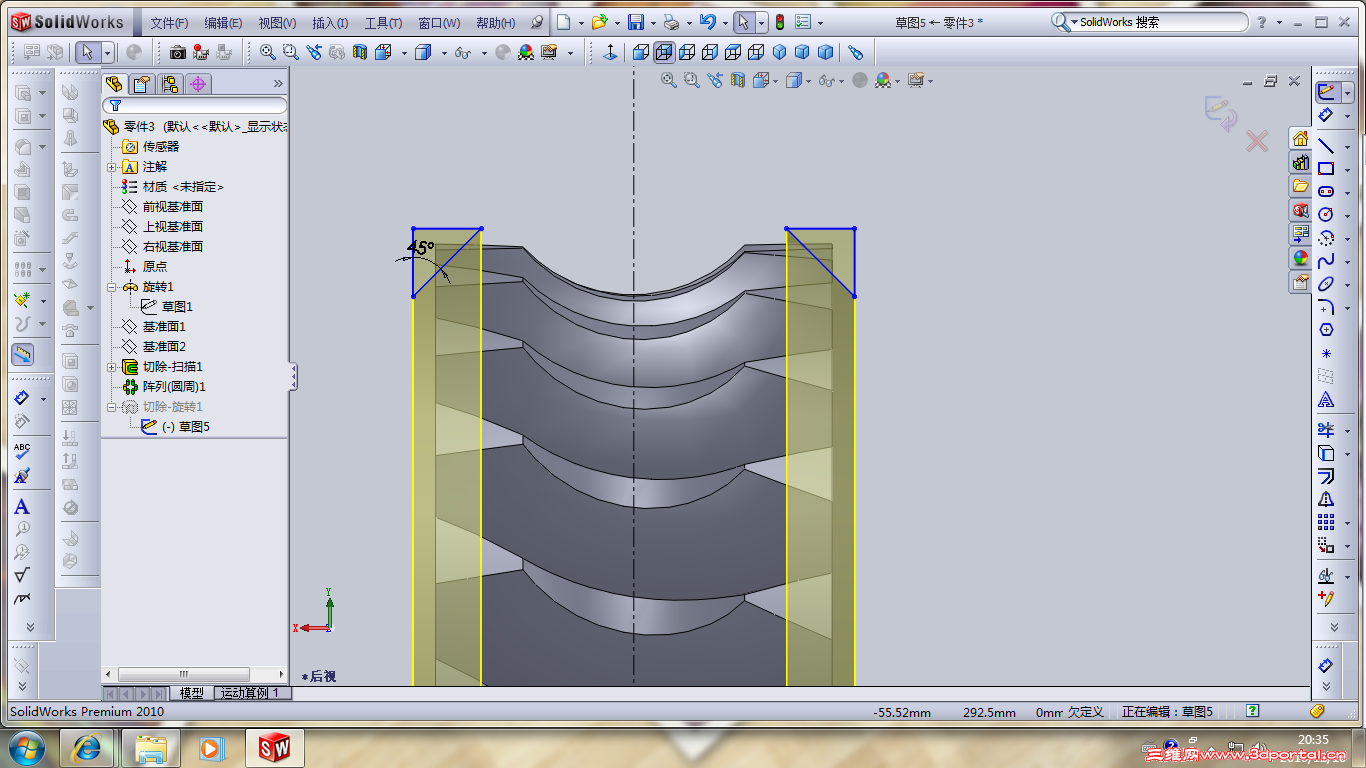Select 阵列(圆周)1 in the feature tree
Viewport: 1366px width, 768px height.
pos(174,387)
